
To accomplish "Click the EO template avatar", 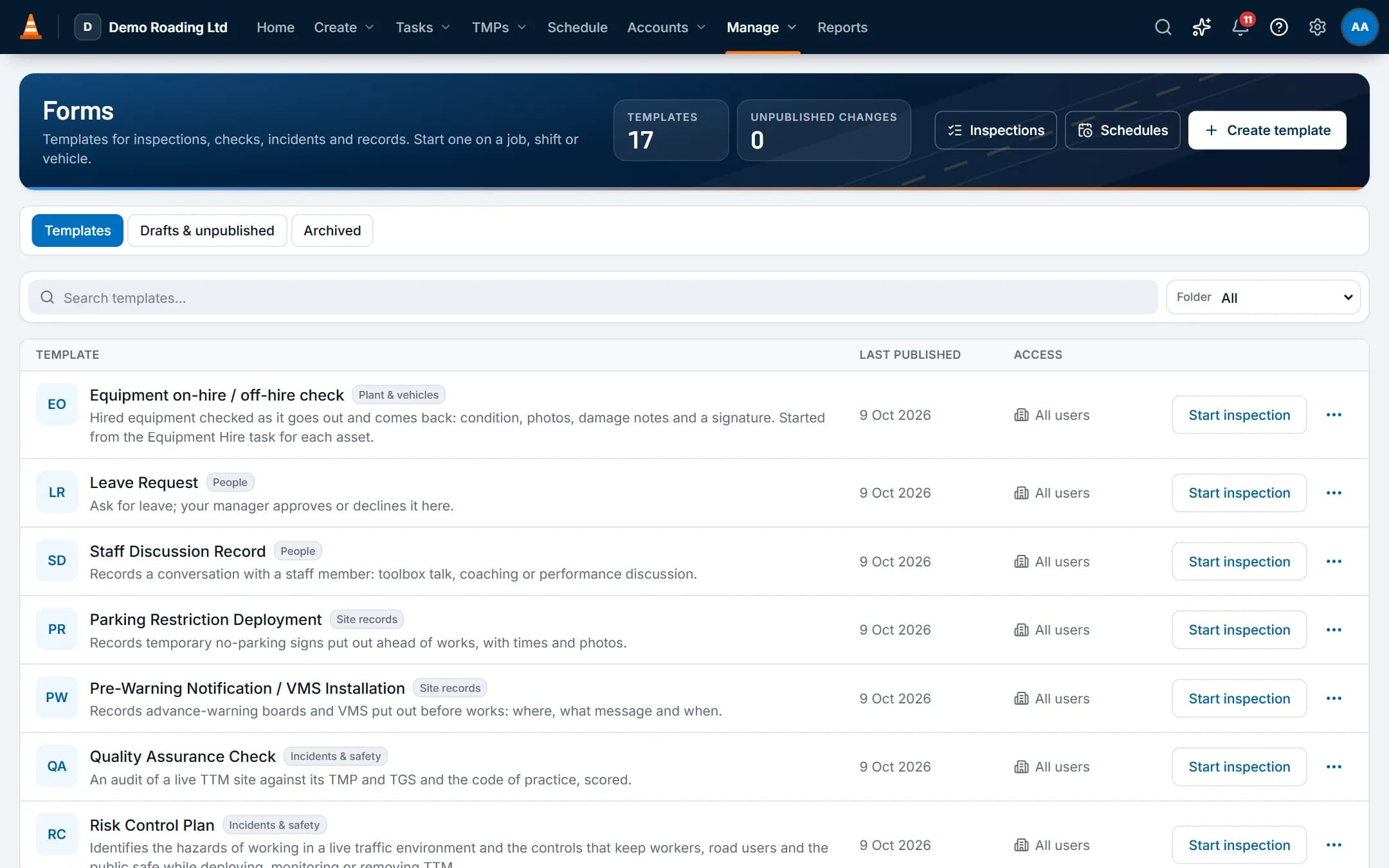I will [57, 404].
